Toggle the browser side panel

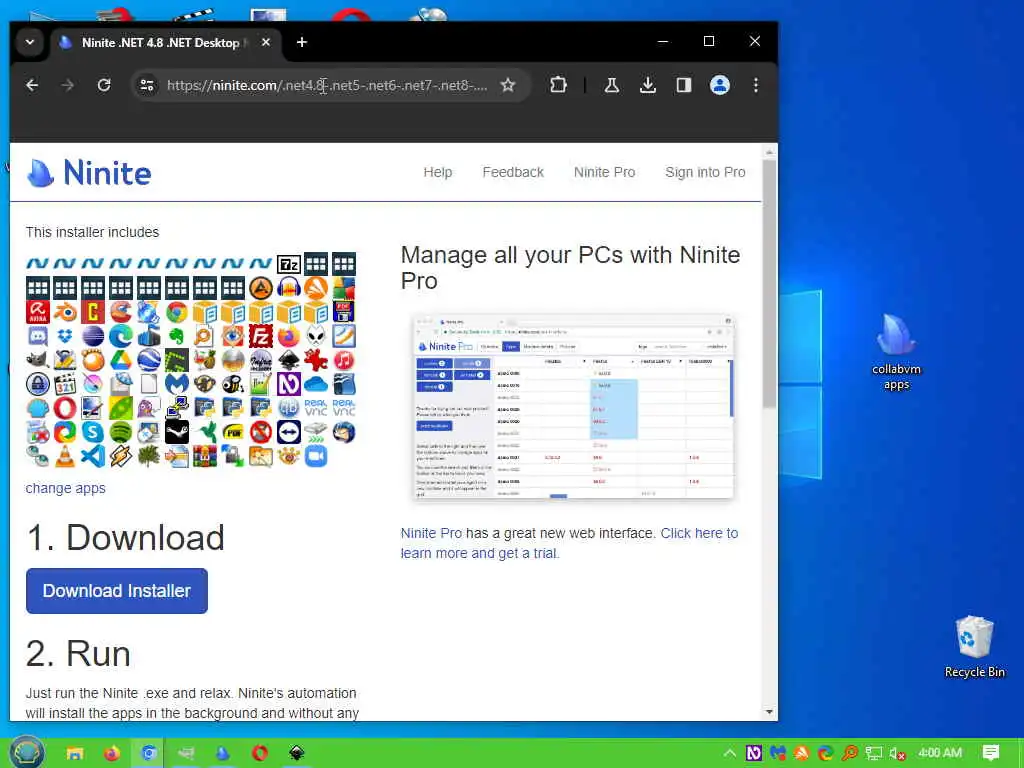pos(684,86)
